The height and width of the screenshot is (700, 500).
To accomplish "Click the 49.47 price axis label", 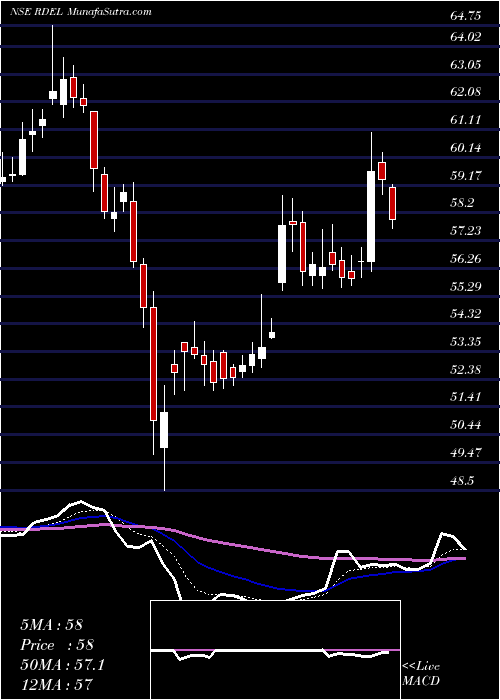I will tap(466, 452).
